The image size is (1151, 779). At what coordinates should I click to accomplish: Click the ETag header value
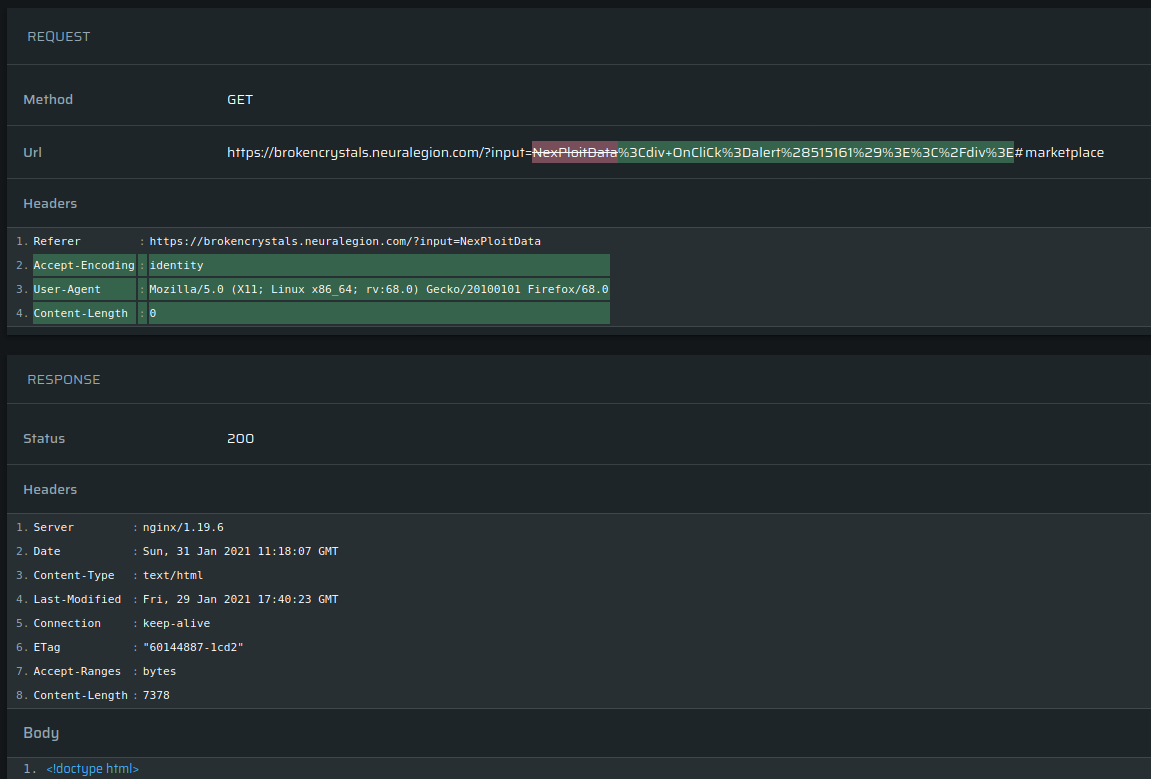click(x=193, y=648)
